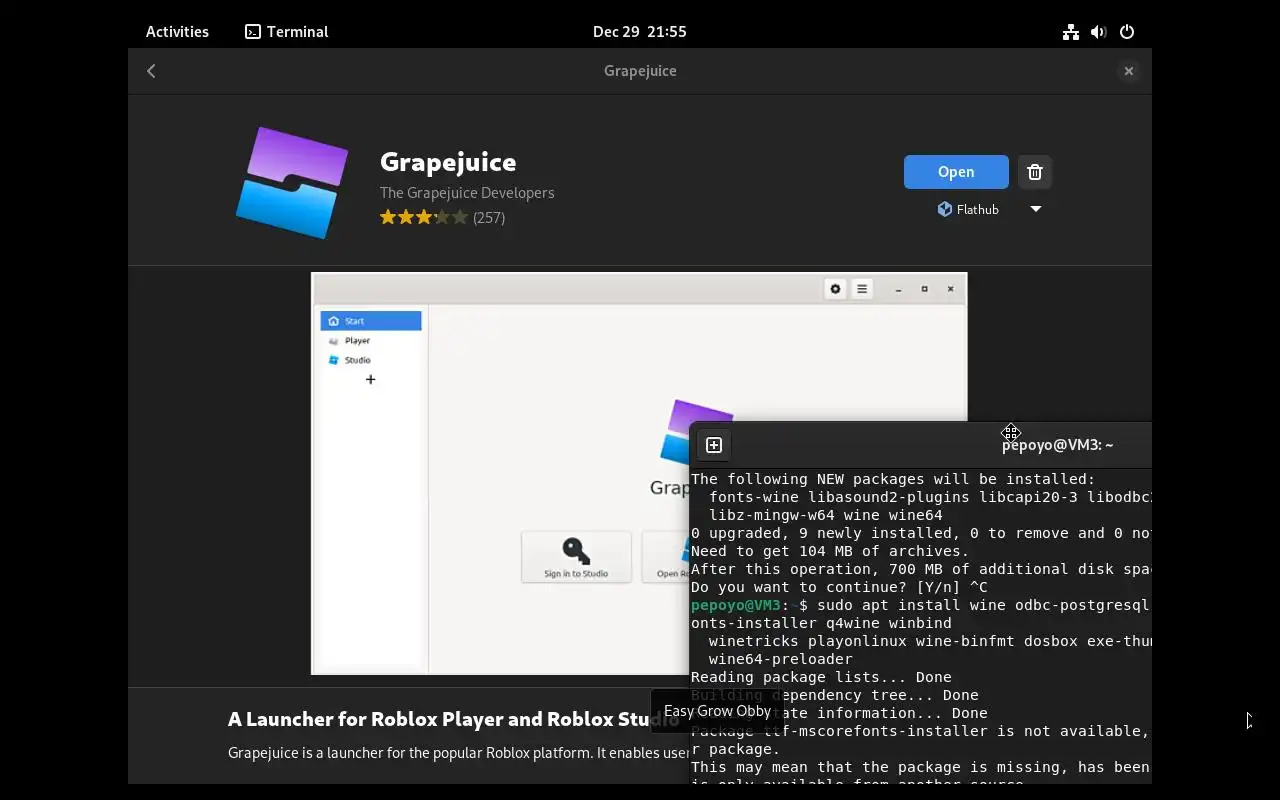
Task: Click the description text starting 'Grapejuice is a launcher'
Action: (x=459, y=752)
